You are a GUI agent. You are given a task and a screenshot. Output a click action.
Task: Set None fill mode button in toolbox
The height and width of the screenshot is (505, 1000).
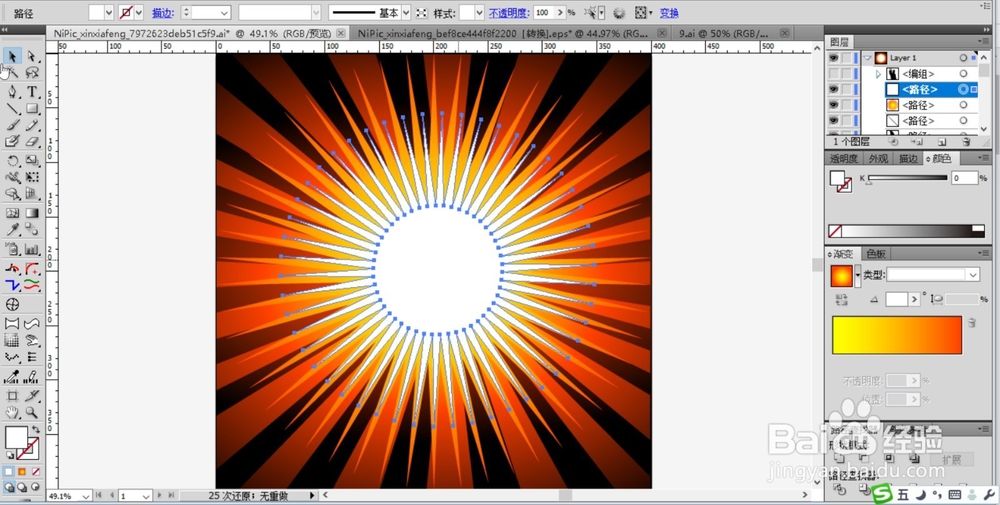click(36, 472)
